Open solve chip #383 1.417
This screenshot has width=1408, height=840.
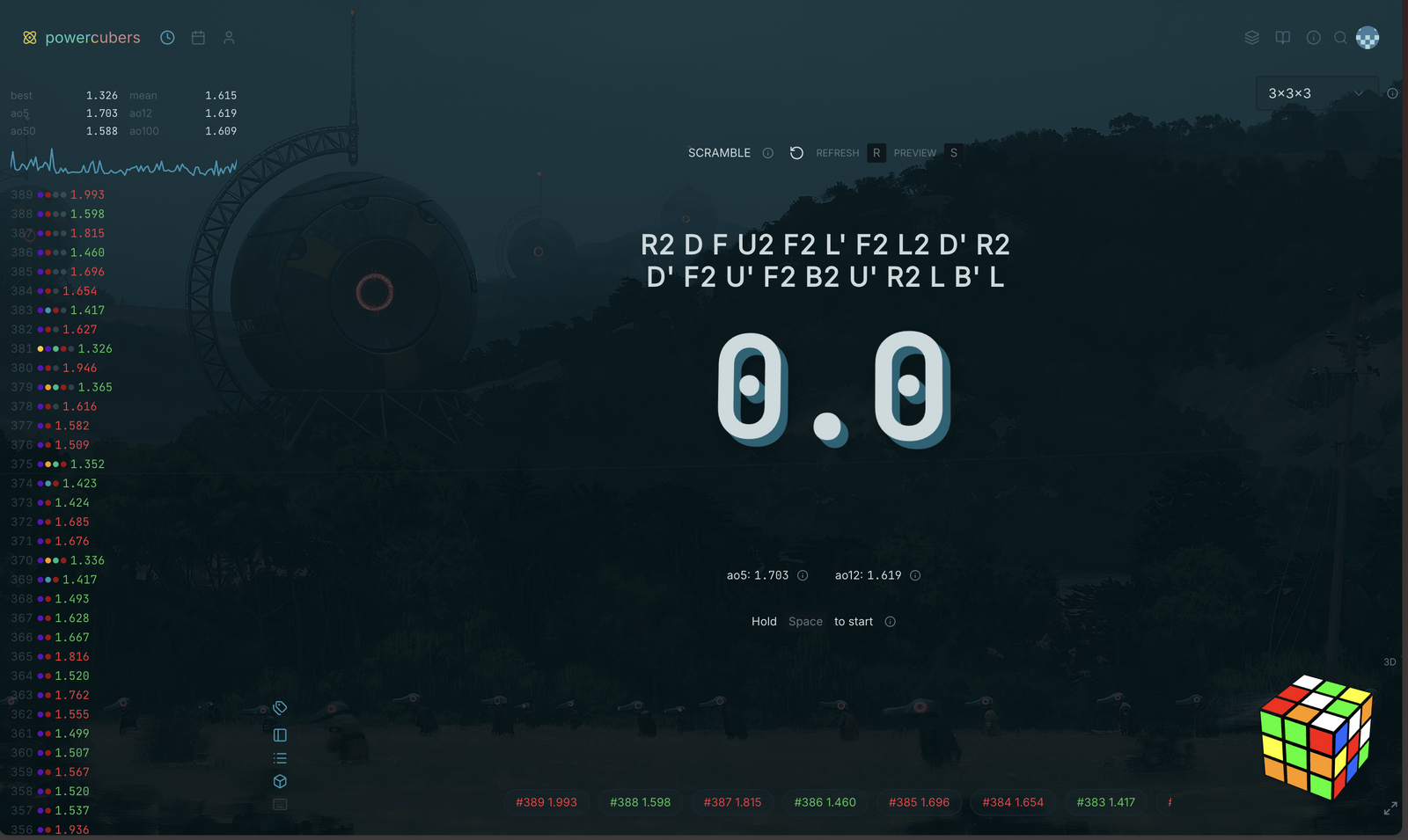pyautogui.click(x=1106, y=802)
